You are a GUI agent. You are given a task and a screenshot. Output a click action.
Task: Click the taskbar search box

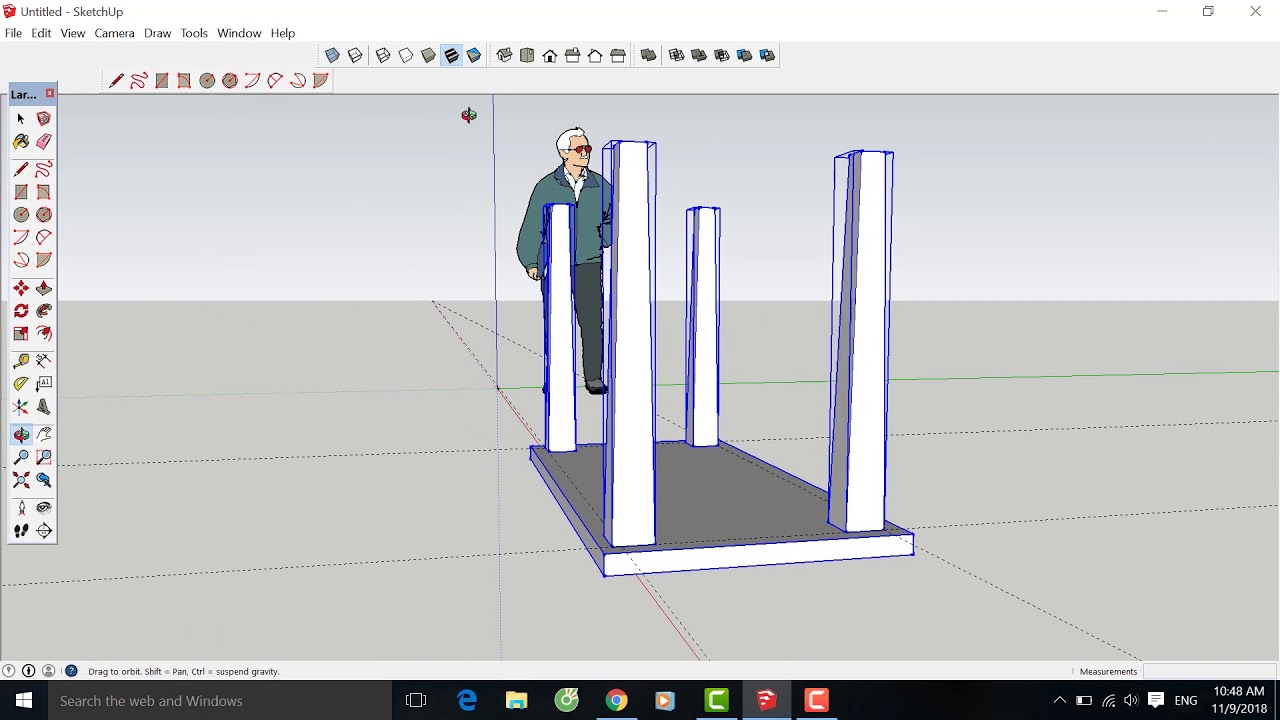click(220, 701)
